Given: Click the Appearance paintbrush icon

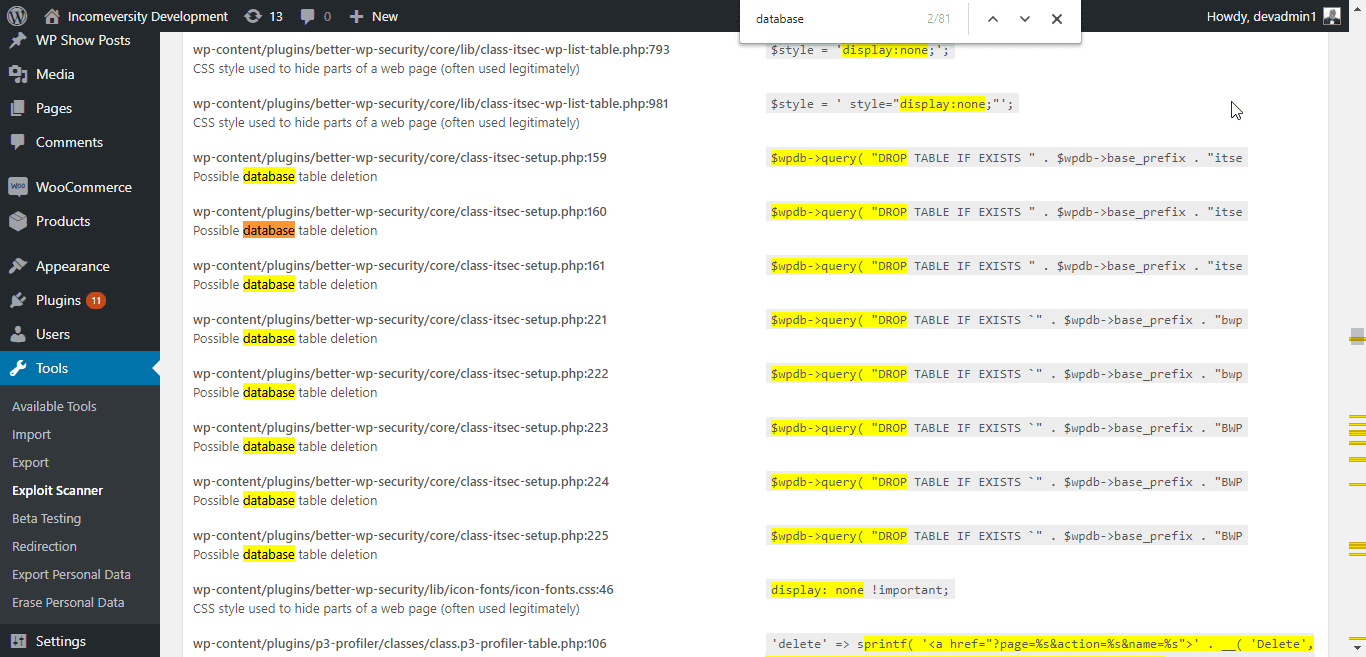Looking at the screenshot, I should pos(18,266).
